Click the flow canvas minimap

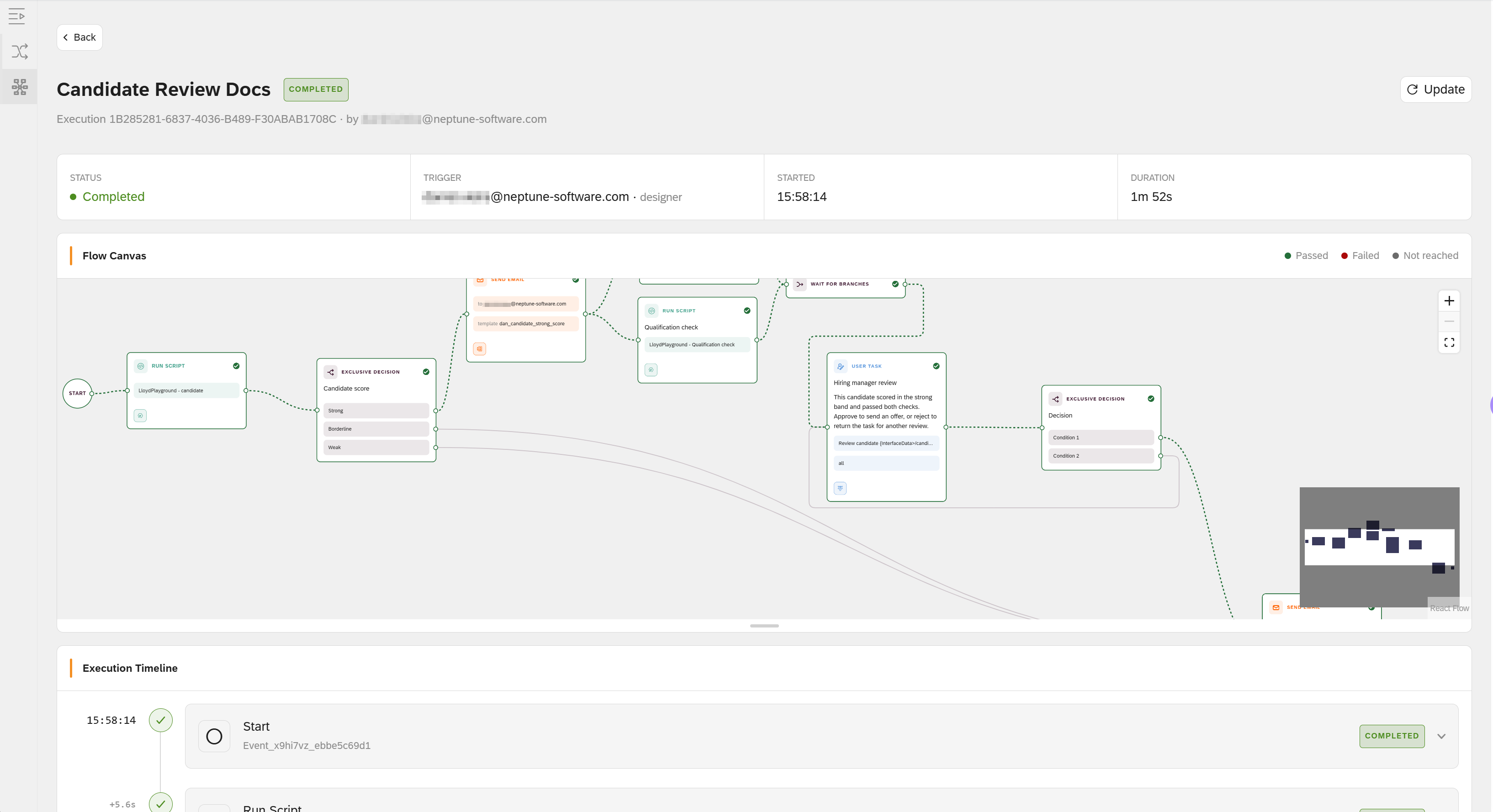click(1379, 547)
